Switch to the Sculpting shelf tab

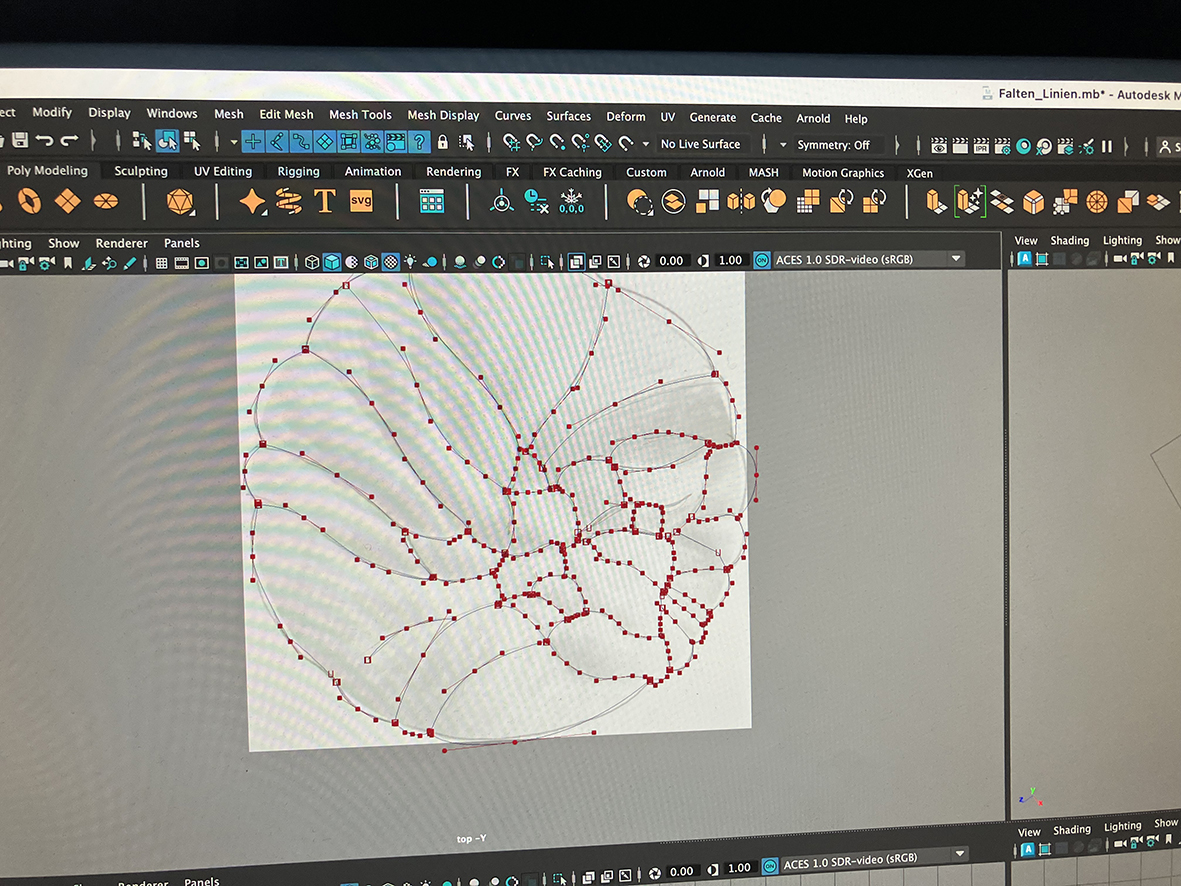[141, 170]
